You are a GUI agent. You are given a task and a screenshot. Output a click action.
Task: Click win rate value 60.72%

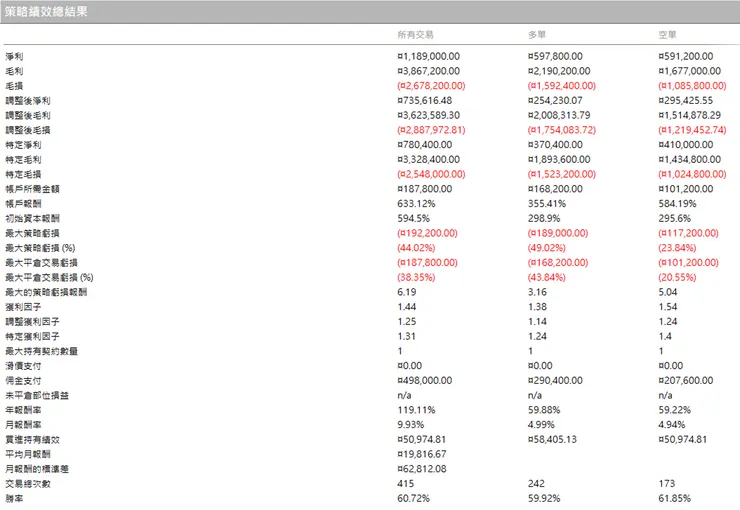point(413,498)
